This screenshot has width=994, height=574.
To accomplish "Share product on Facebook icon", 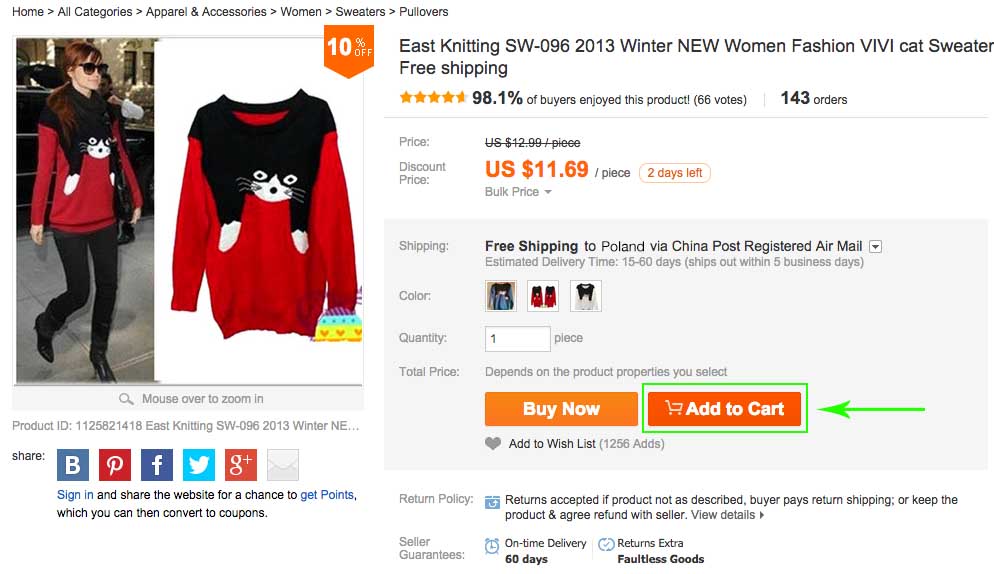I will (x=157, y=465).
